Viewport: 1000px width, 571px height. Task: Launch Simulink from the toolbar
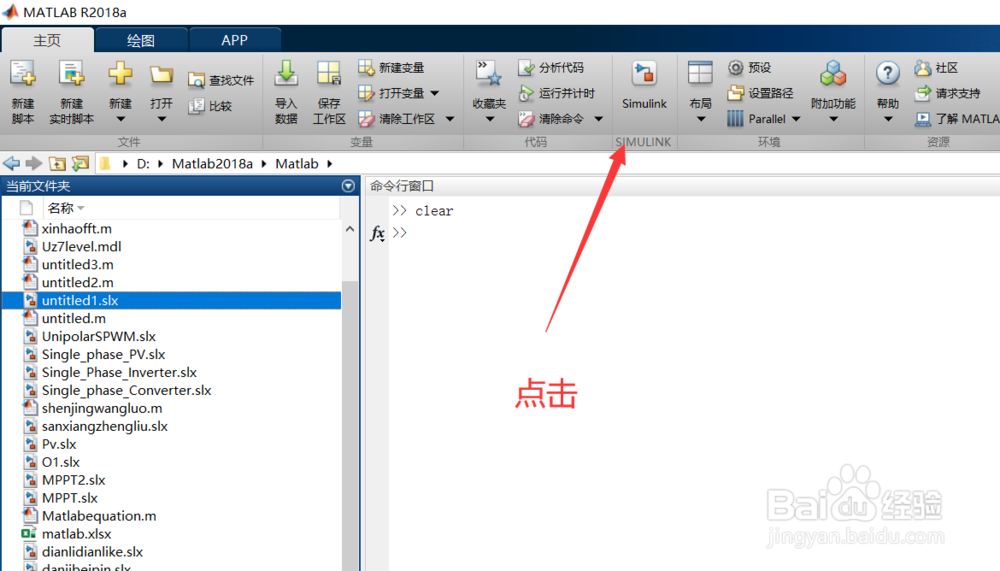[644, 86]
